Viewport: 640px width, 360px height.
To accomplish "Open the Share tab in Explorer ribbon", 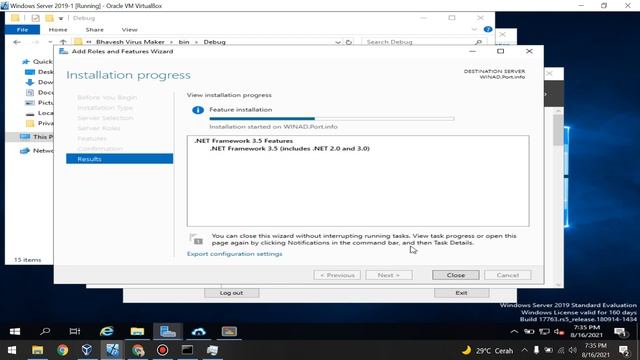I will pos(94,29).
